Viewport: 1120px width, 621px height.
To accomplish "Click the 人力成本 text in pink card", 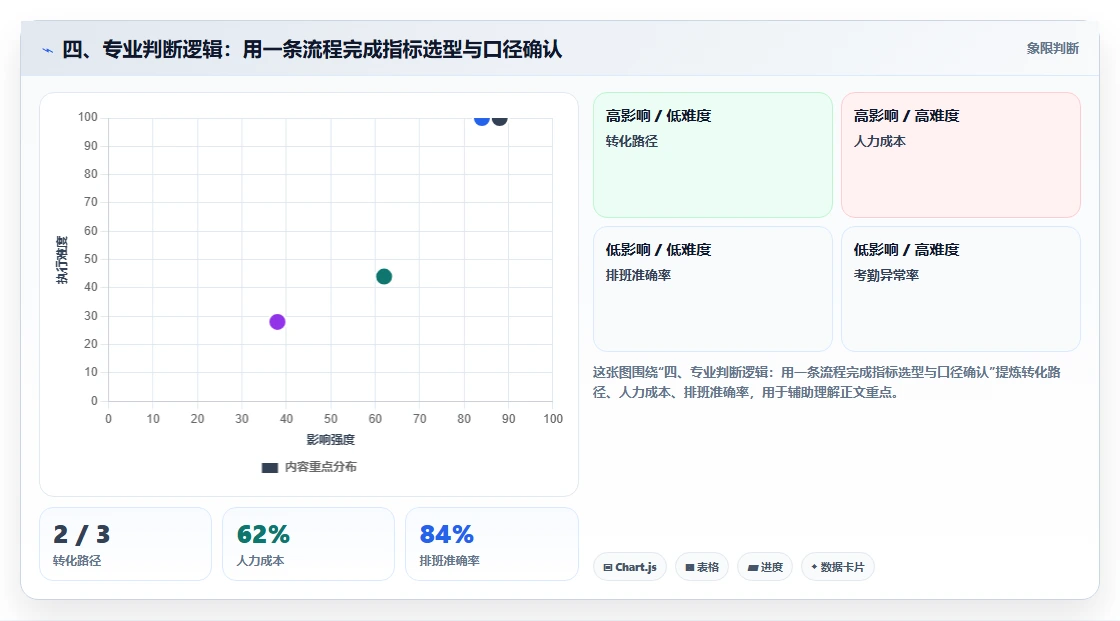I will click(879, 141).
